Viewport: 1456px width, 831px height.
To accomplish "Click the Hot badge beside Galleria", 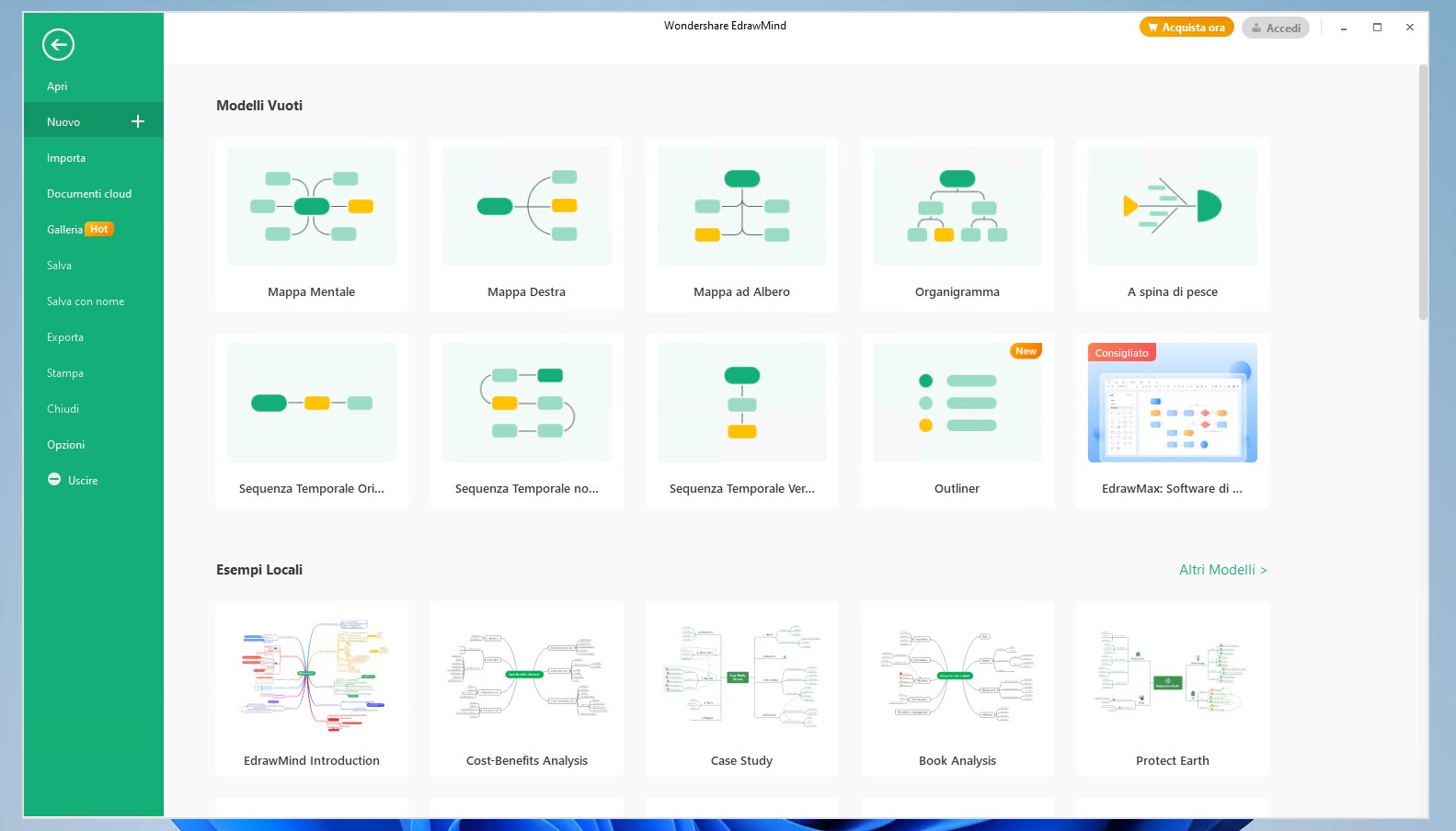I will pos(99,229).
